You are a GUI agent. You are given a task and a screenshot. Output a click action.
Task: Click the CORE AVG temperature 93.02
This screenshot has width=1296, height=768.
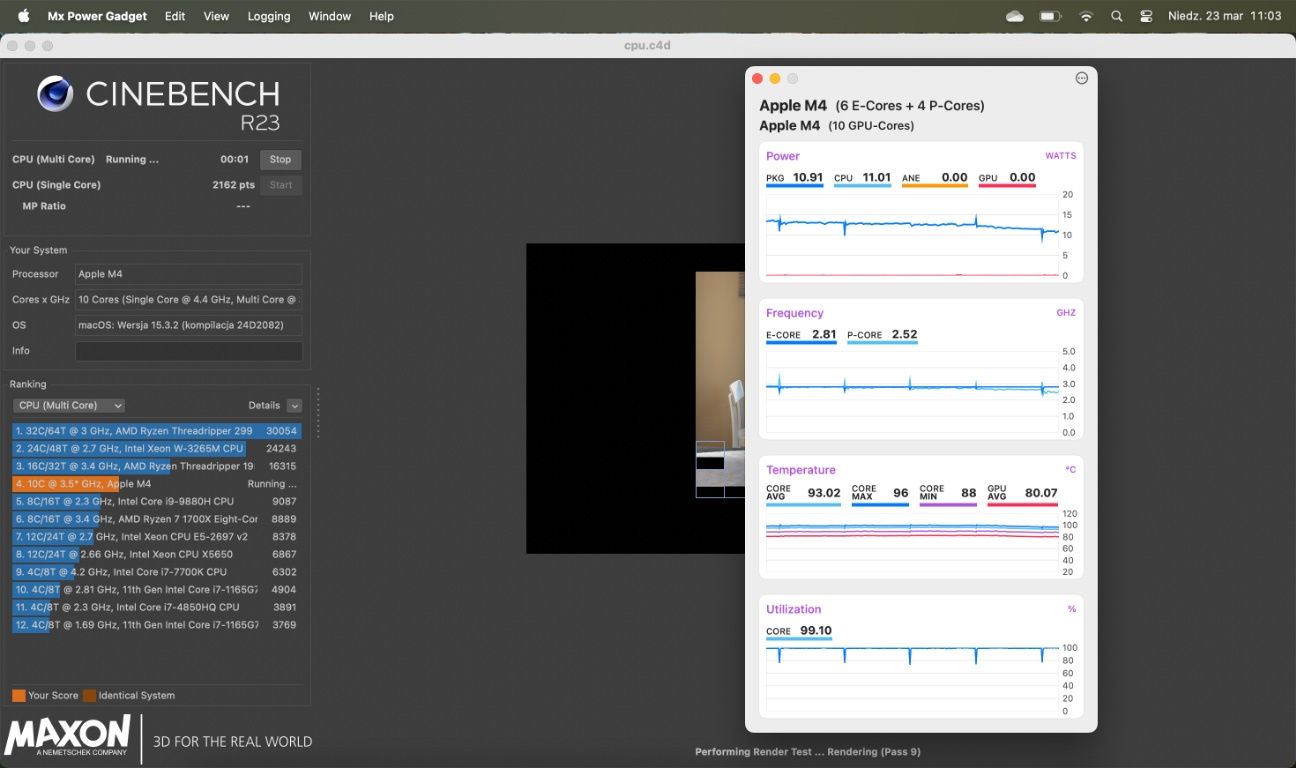(824, 493)
